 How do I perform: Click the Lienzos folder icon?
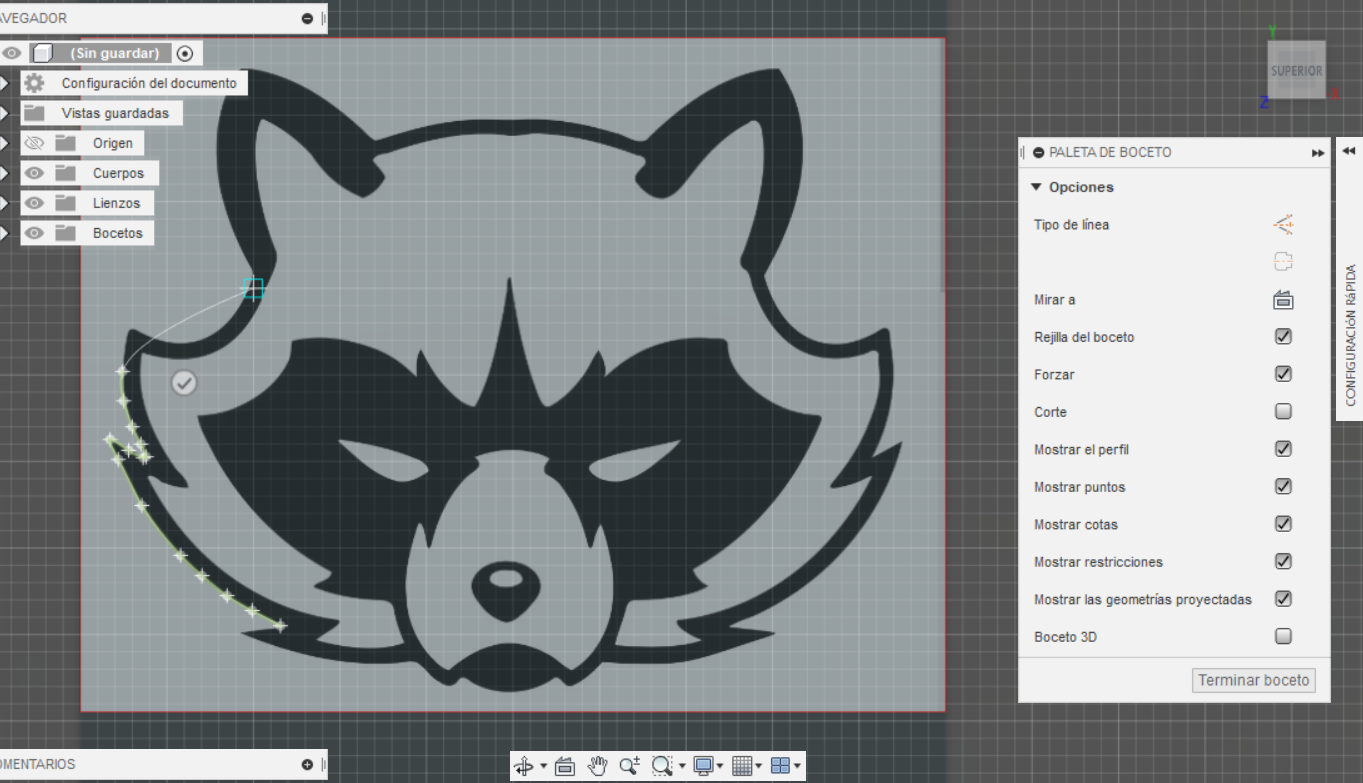[66, 203]
